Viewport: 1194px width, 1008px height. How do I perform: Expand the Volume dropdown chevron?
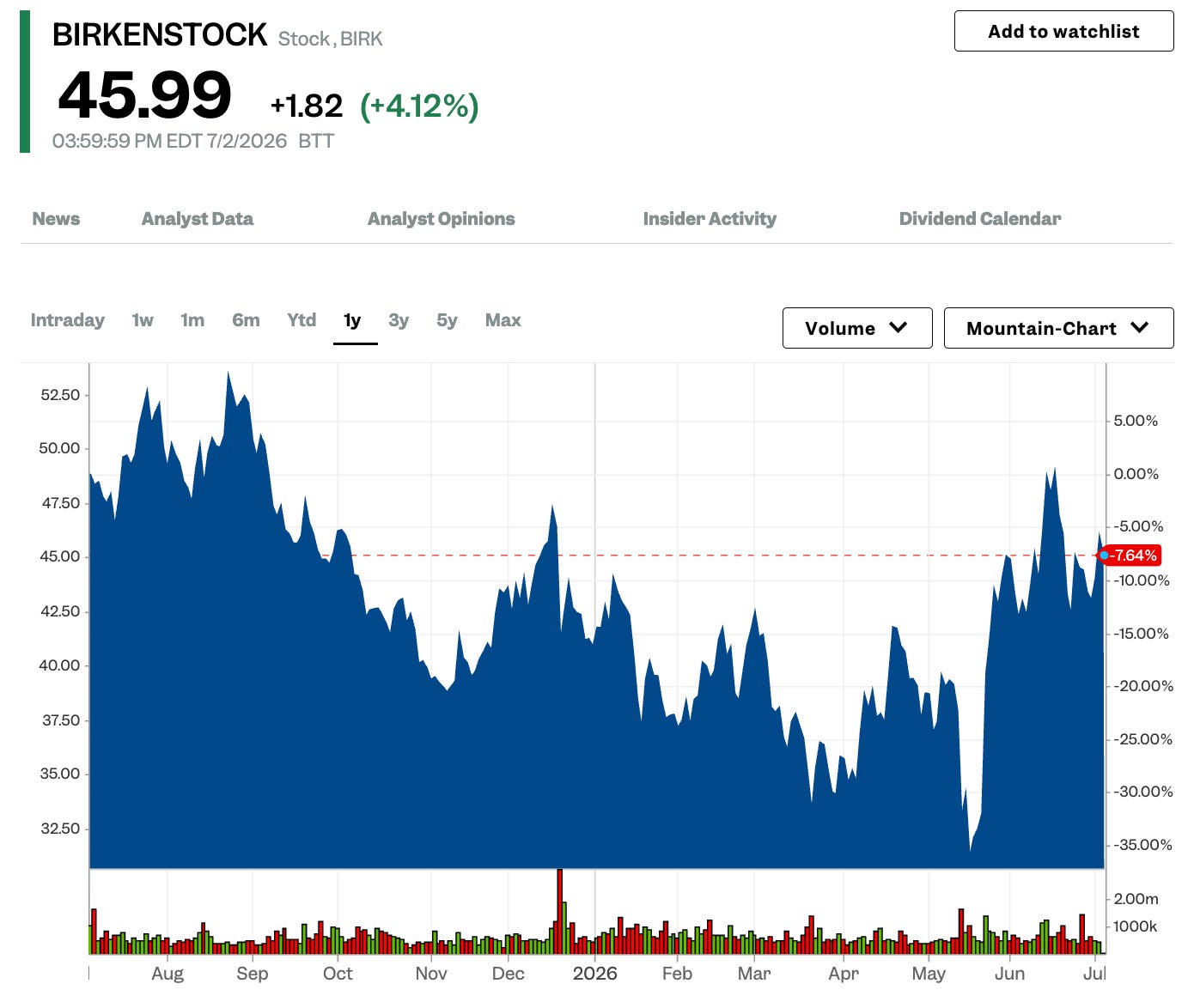(899, 328)
